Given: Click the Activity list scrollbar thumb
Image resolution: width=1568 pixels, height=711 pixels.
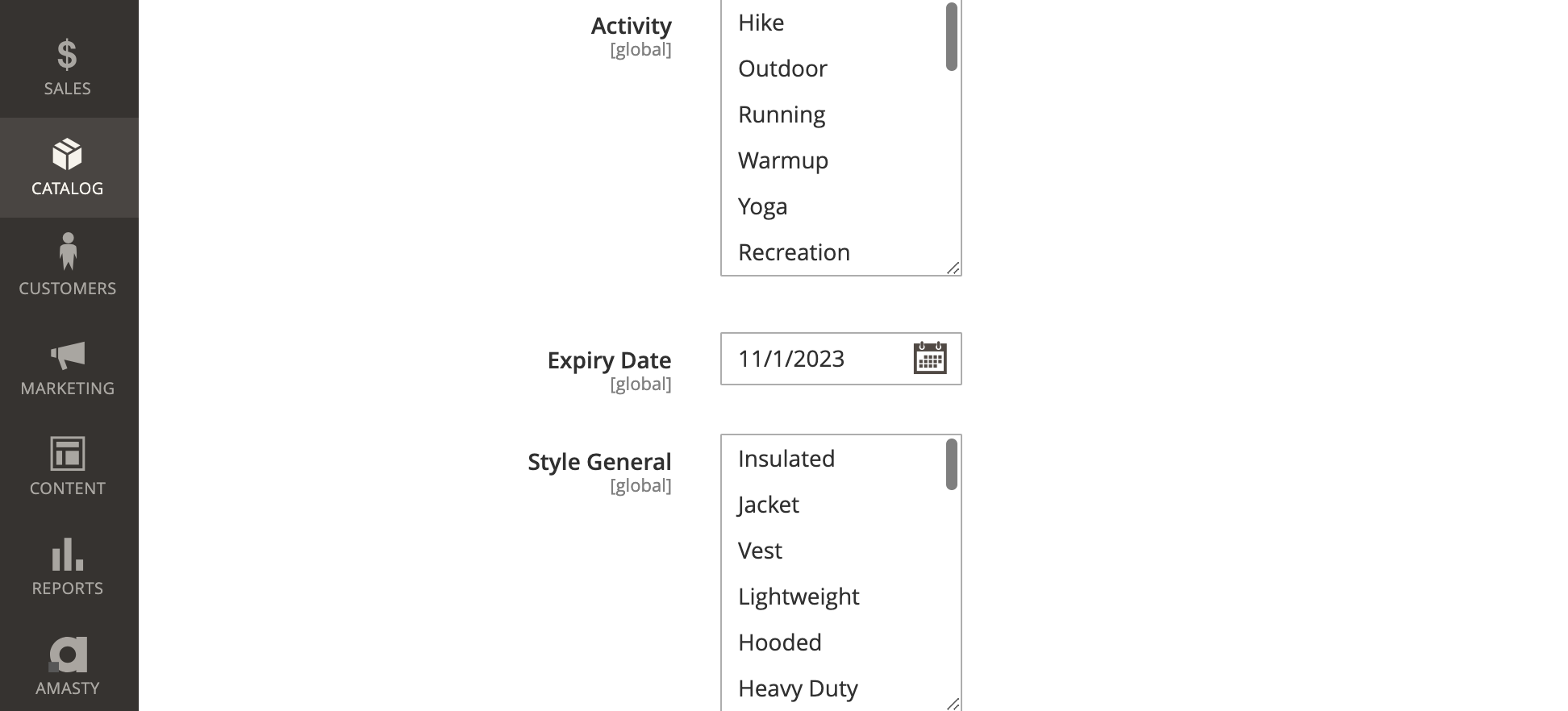Looking at the screenshot, I should coord(952,37).
